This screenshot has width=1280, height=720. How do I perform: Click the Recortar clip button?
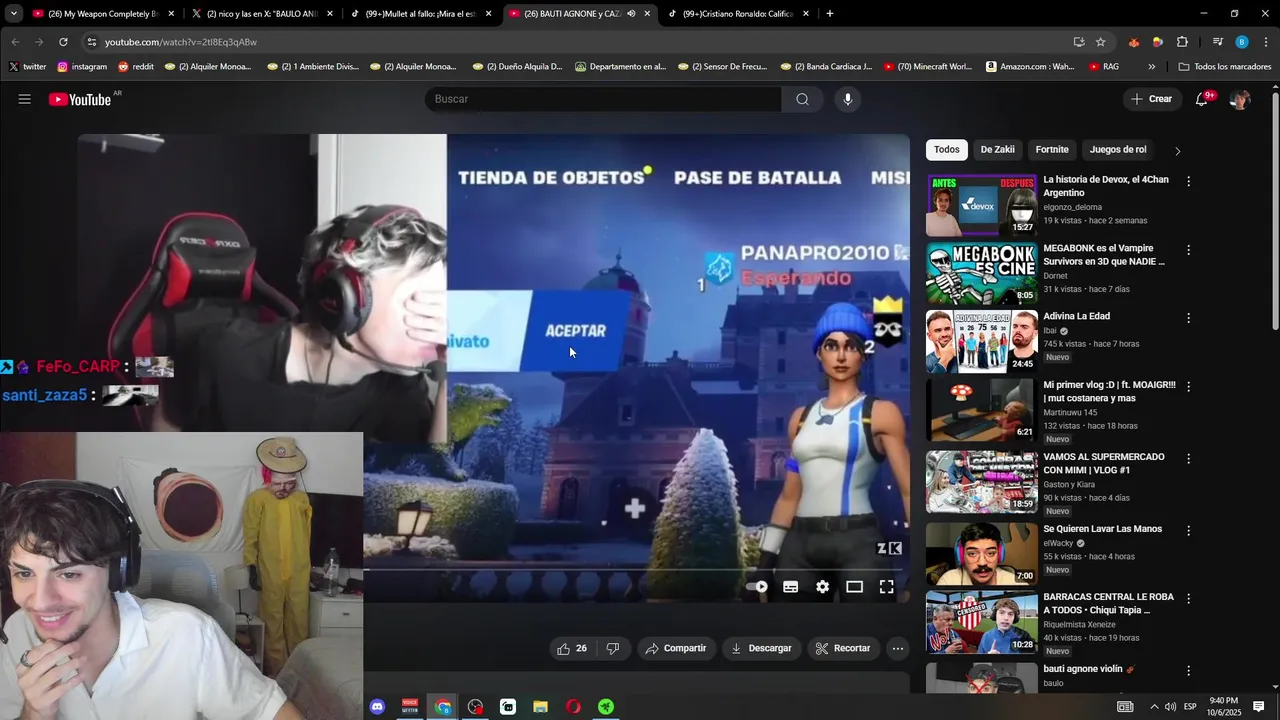[x=843, y=648]
